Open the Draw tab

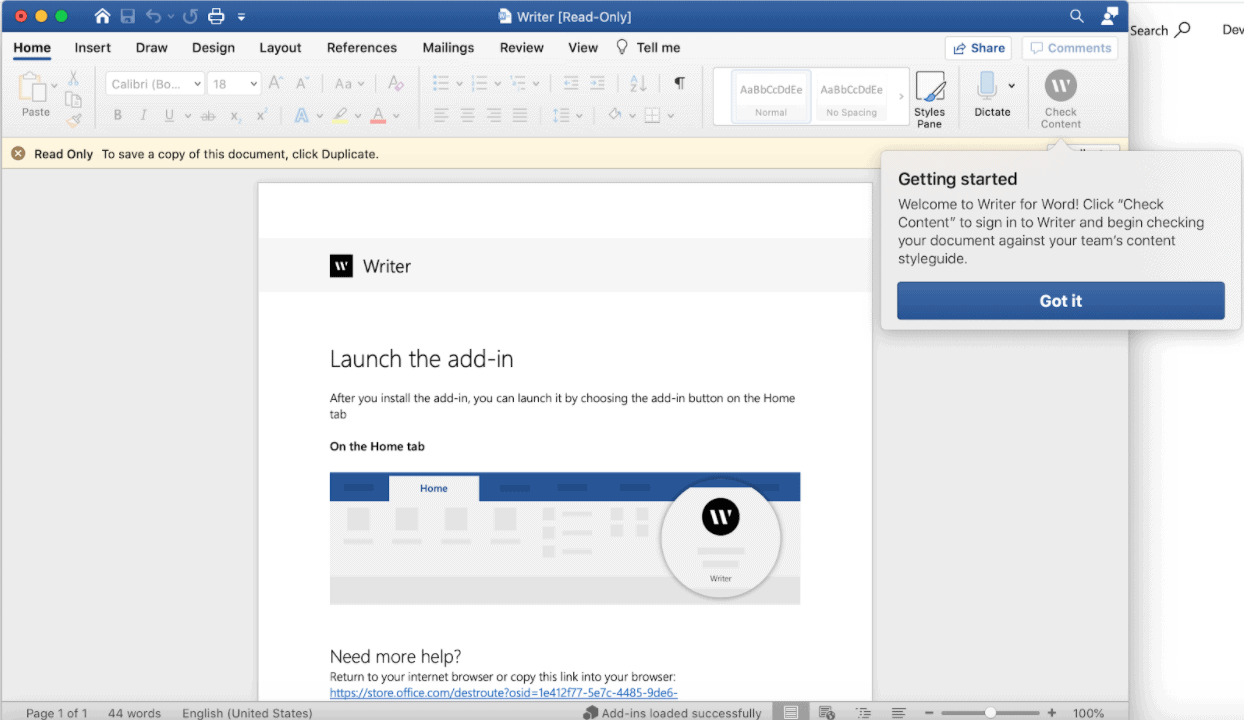click(x=152, y=47)
